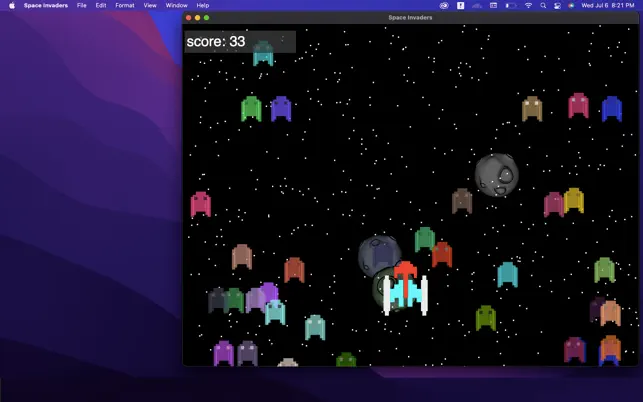Viewport: 643px width, 402px height.
Task: Click the purple alien beside the gray alien
Action: point(223,353)
